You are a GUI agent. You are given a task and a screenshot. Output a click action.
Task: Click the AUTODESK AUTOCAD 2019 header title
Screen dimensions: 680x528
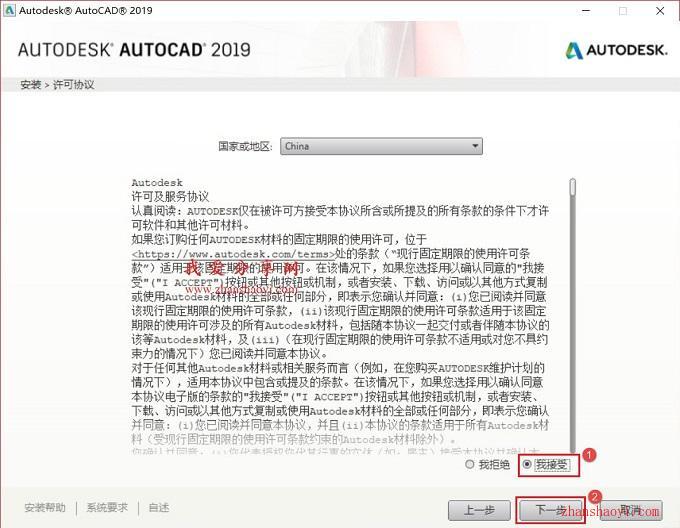tap(134, 50)
